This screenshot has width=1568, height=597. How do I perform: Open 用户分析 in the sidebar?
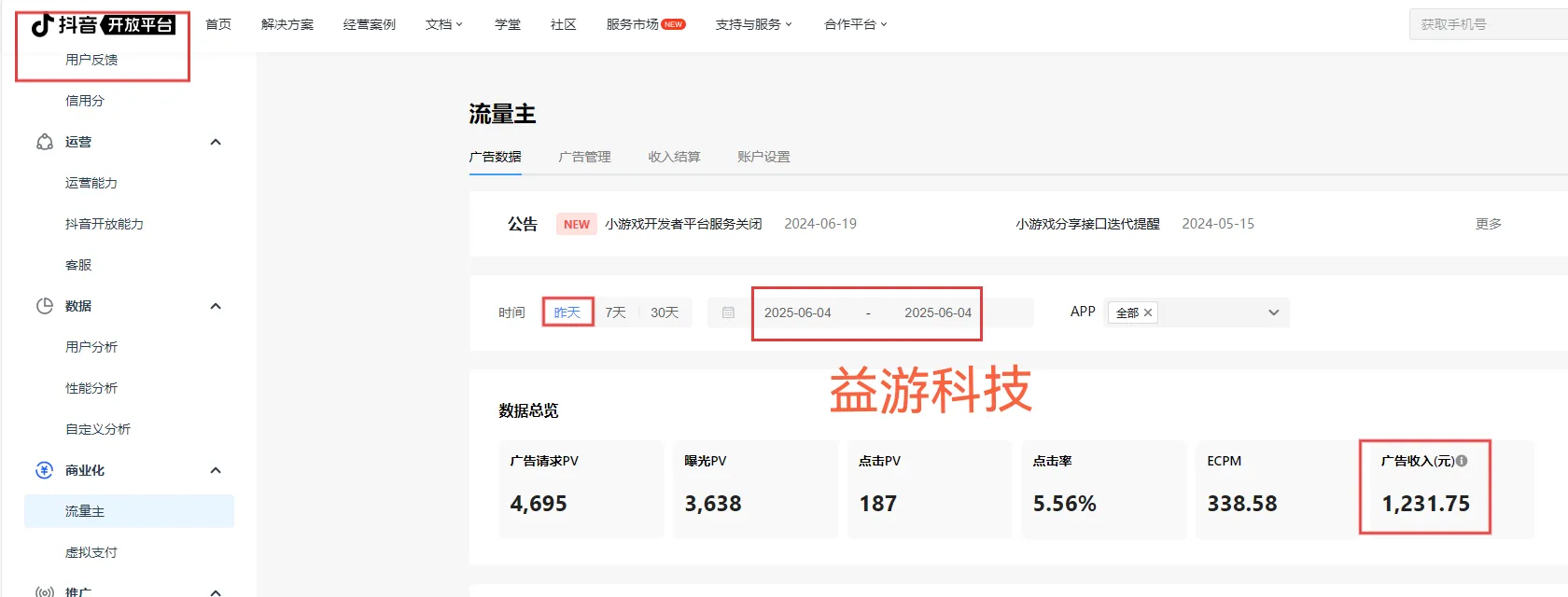91,347
